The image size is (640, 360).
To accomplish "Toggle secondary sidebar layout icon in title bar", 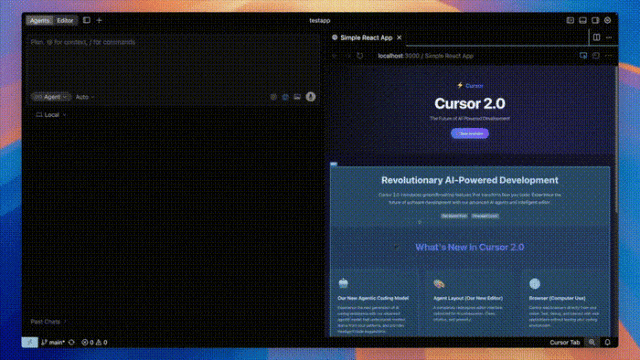I will click(x=595, y=20).
